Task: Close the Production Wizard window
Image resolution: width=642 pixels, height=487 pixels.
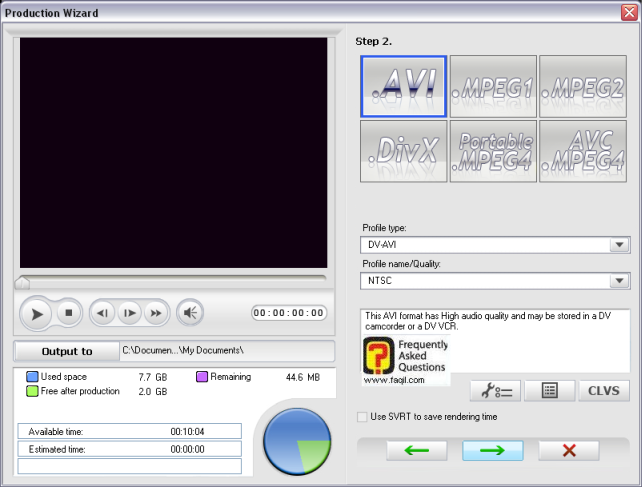Action: pos(630,12)
